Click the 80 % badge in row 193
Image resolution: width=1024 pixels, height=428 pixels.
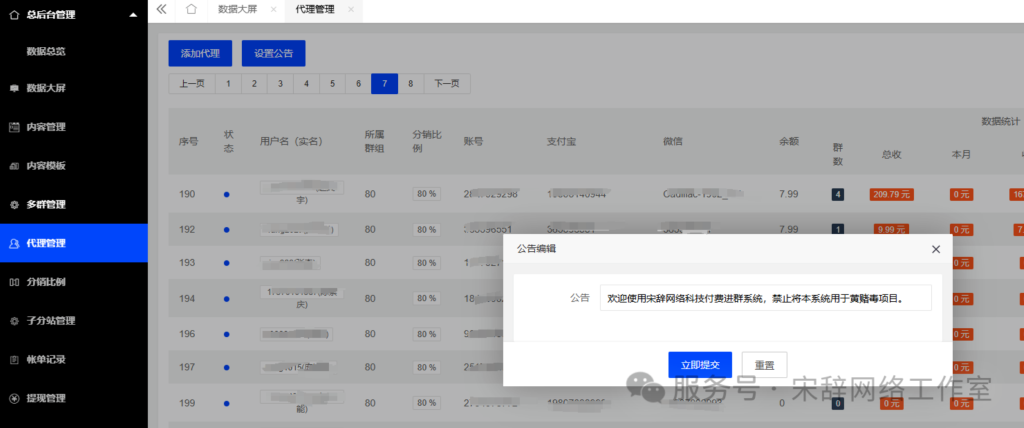(426, 263)
